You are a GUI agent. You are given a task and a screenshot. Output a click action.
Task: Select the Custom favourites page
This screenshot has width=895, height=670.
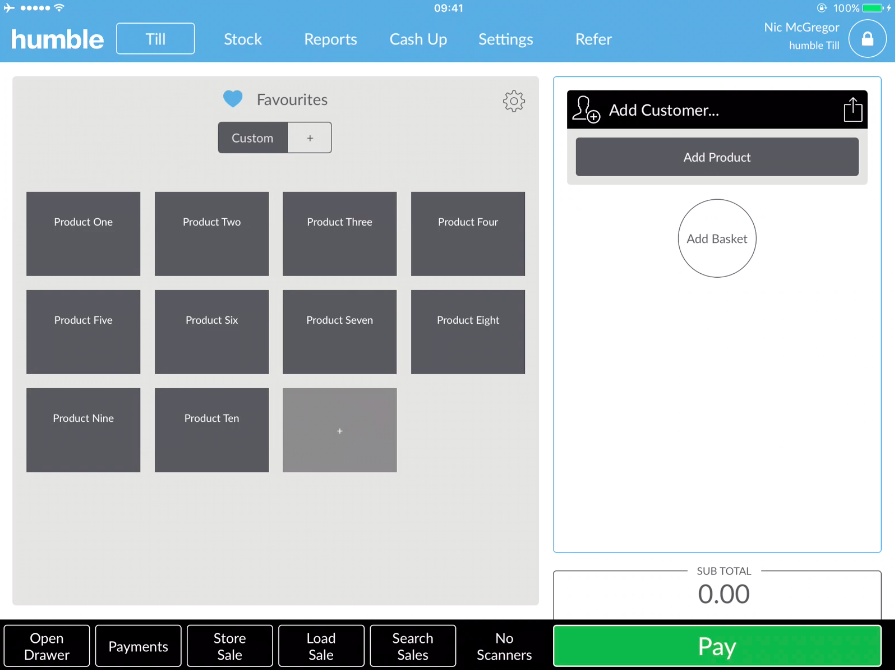pyautogui.click(x=252, y=138)
